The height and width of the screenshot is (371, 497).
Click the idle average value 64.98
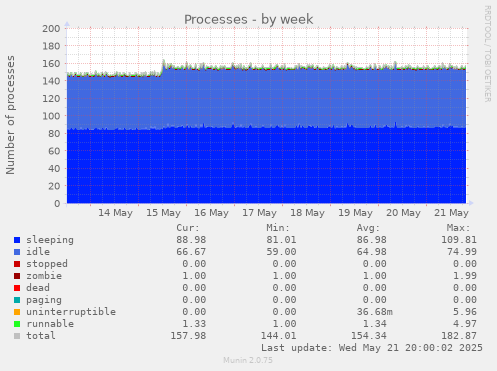pyautogui.click(x=372, y=252)
